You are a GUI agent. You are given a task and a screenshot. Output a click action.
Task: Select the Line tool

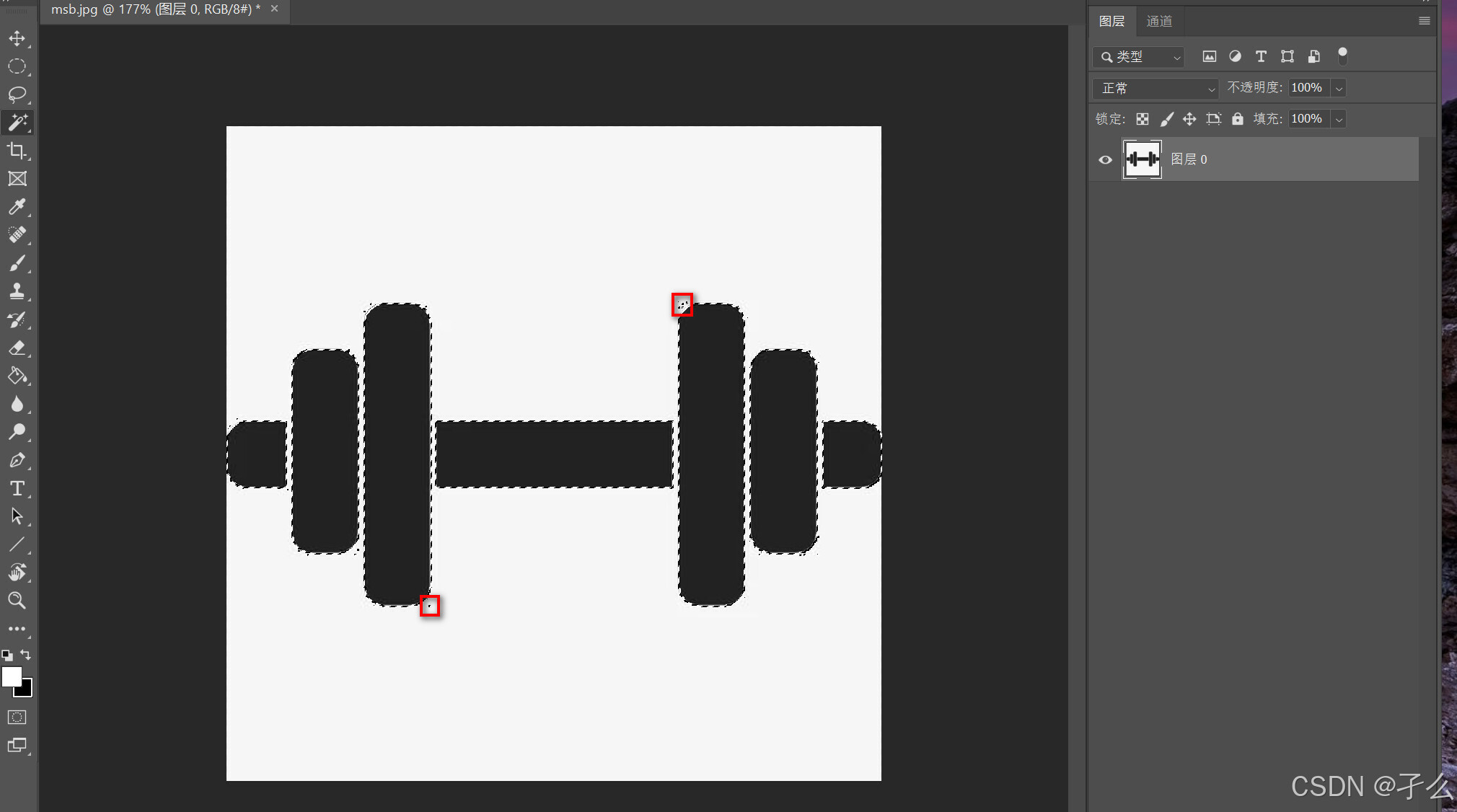point(17,544)
